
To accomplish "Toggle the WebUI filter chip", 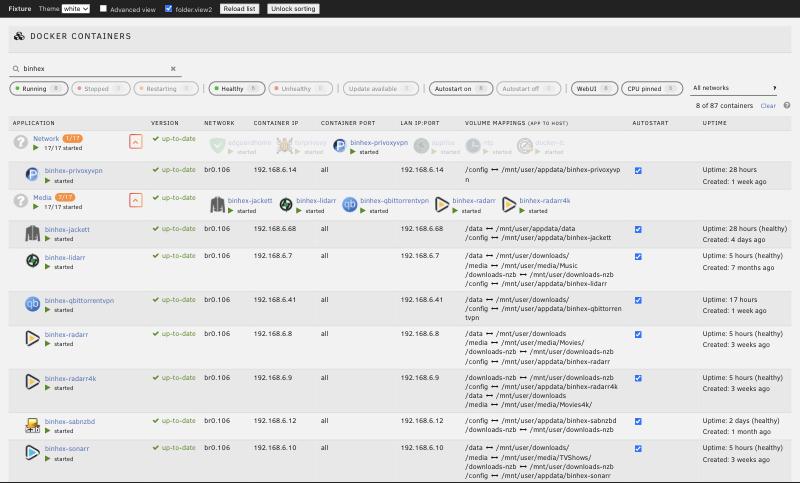I will coord(594,88).
